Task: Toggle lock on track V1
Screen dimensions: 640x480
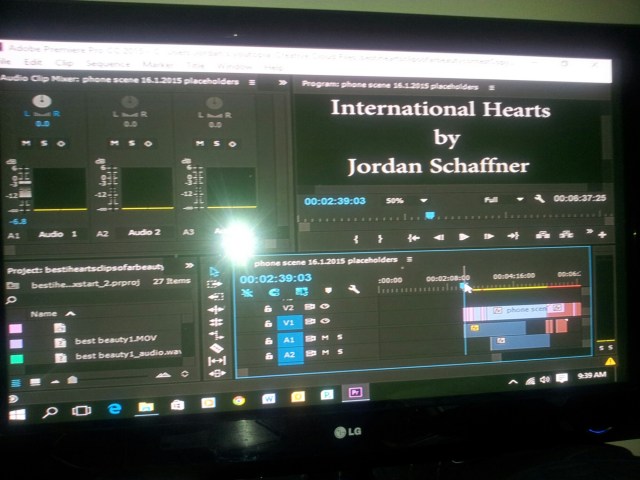Action: pyautogui.click(x=267, y=323)
